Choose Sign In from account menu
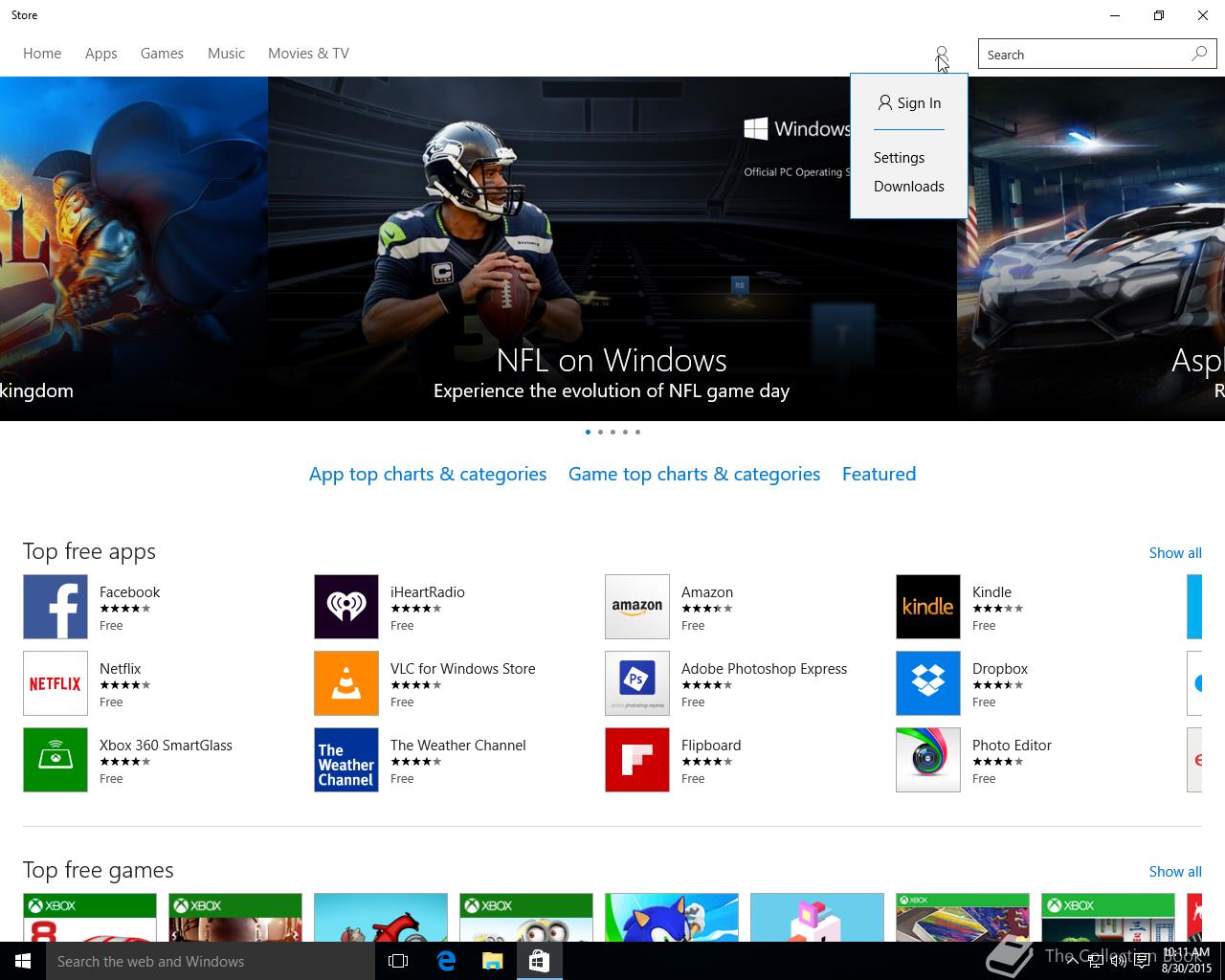Screen dimensions: 1225x980 point(909,103)
